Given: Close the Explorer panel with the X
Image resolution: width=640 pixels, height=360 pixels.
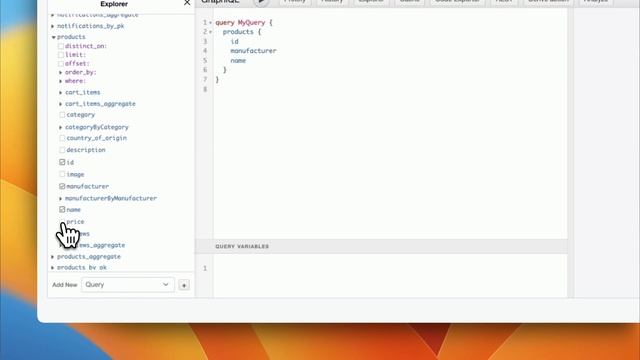Looking at the screenshot, I should tap(187, 3).
